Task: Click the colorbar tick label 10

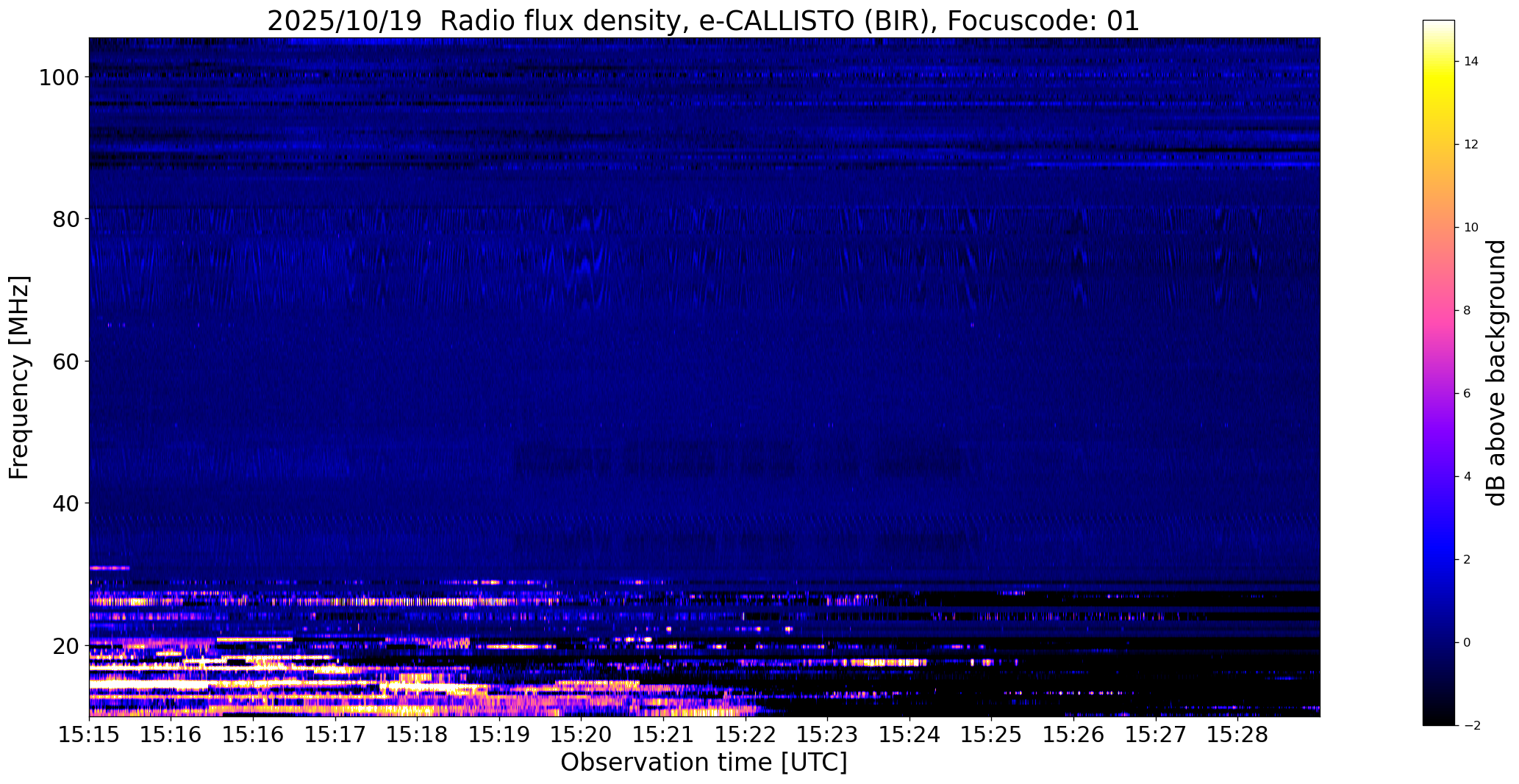Action: (1471, 228)
